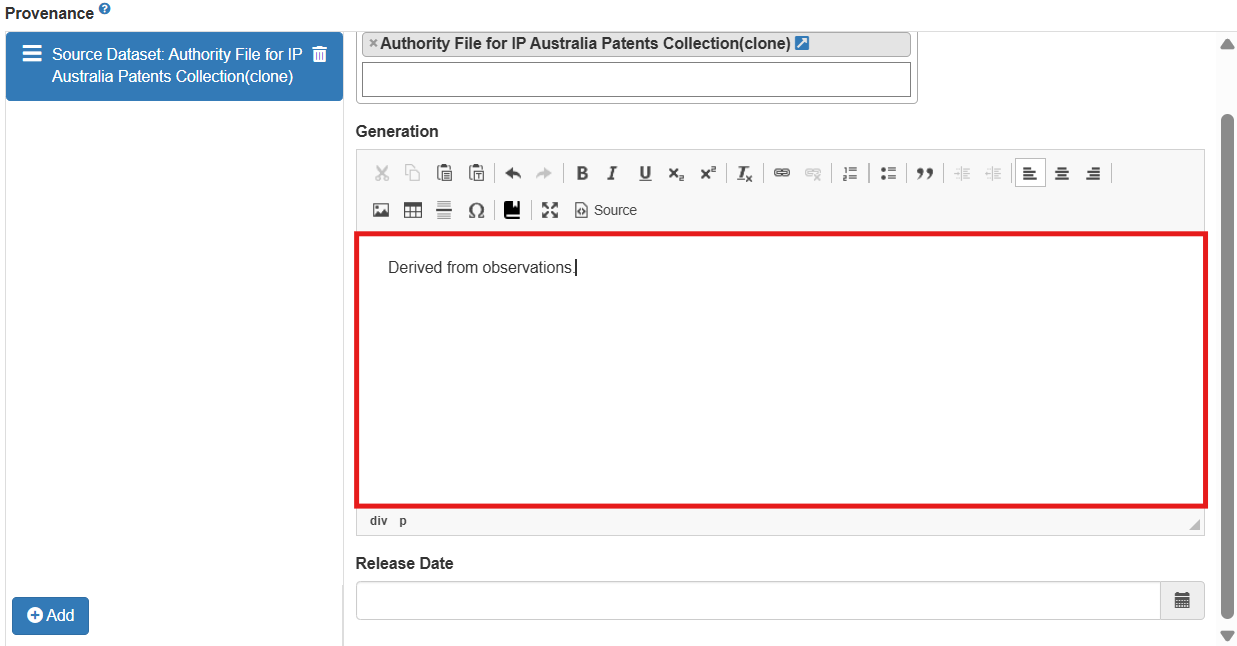The width and height of the screenshot is (1237, 646).
Task: Toggle italic text formatting
Action: 613,173
